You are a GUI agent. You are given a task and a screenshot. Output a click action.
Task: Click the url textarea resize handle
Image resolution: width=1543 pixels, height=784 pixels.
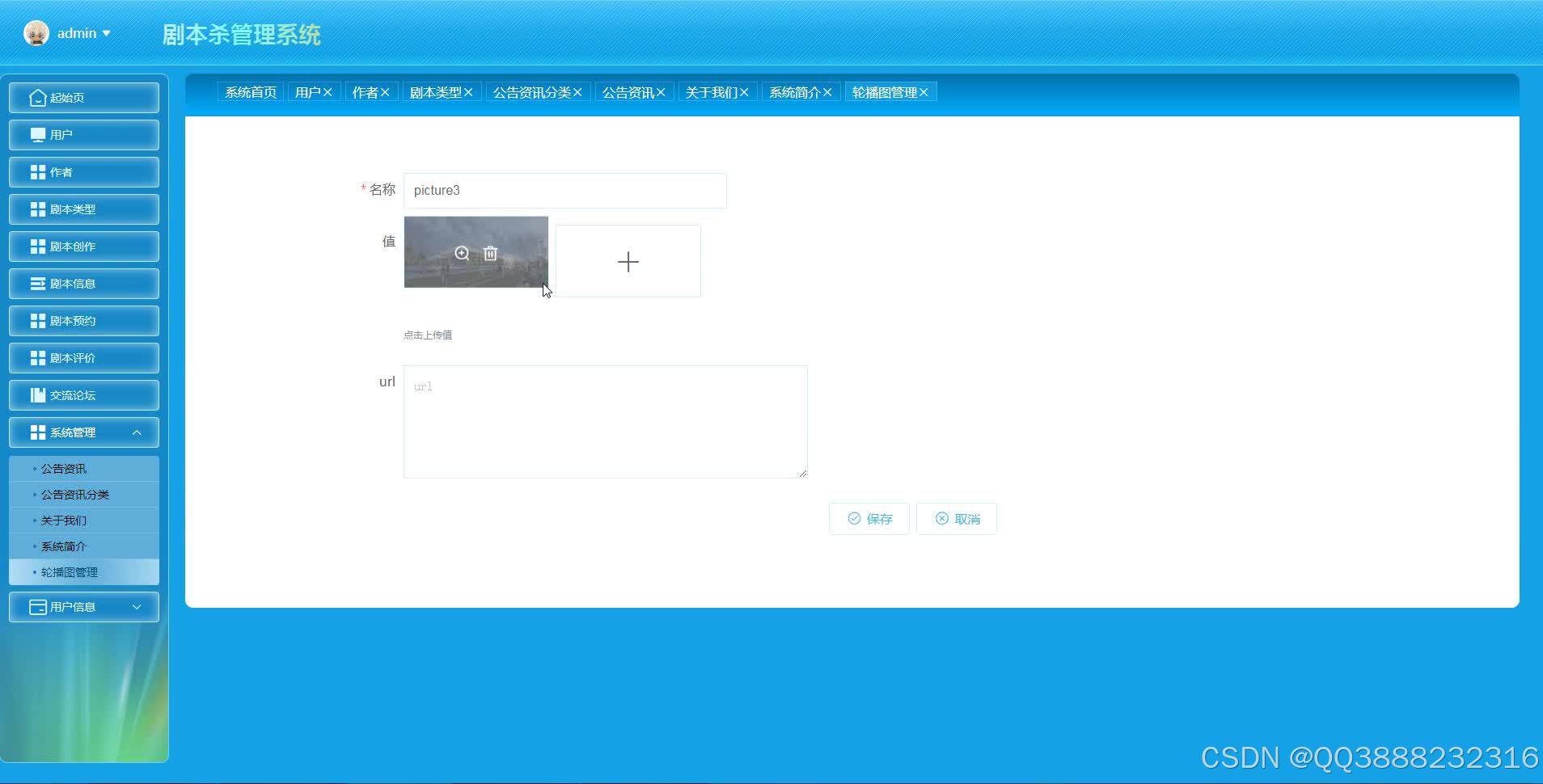802,474
